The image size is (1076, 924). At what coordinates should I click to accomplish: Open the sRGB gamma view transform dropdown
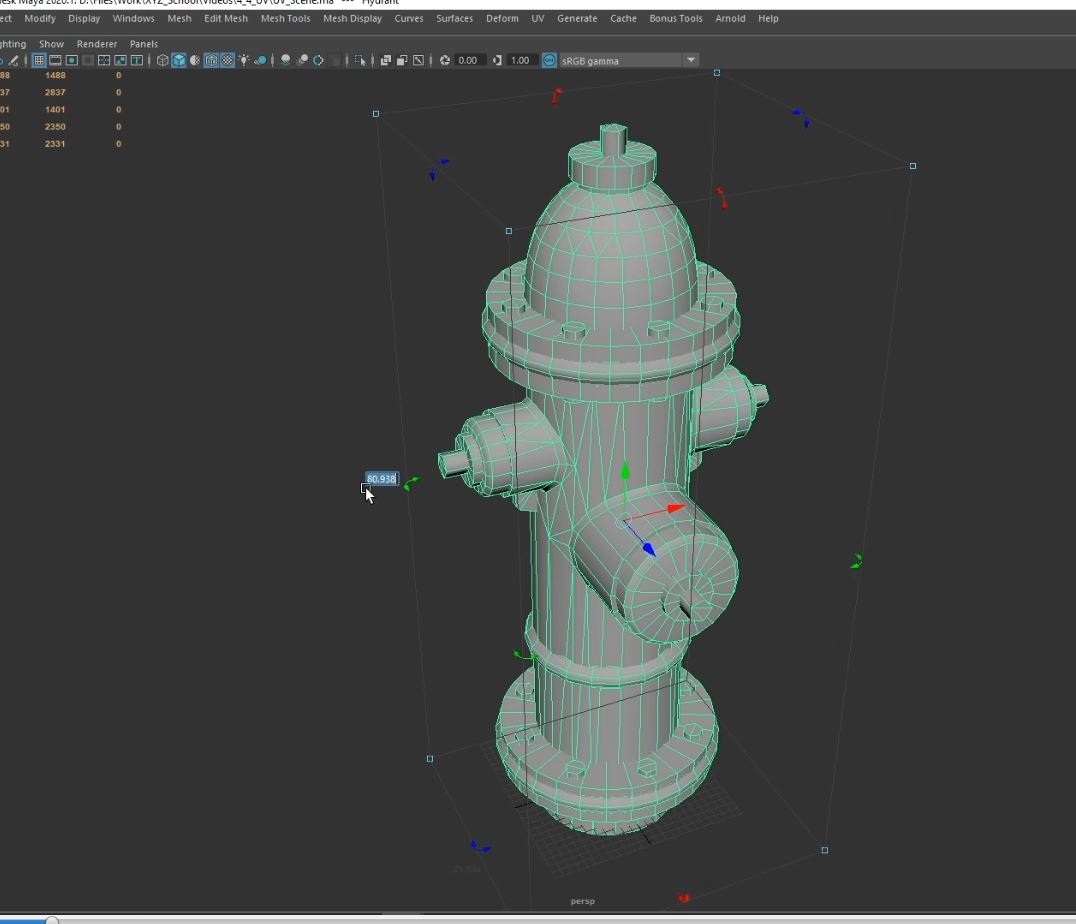click(690, 60)
